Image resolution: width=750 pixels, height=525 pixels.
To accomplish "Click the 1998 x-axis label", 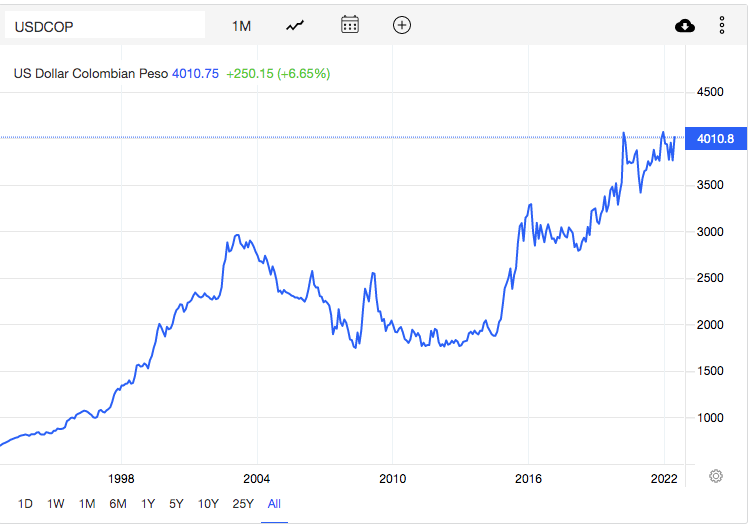I will tap(121, 479).
